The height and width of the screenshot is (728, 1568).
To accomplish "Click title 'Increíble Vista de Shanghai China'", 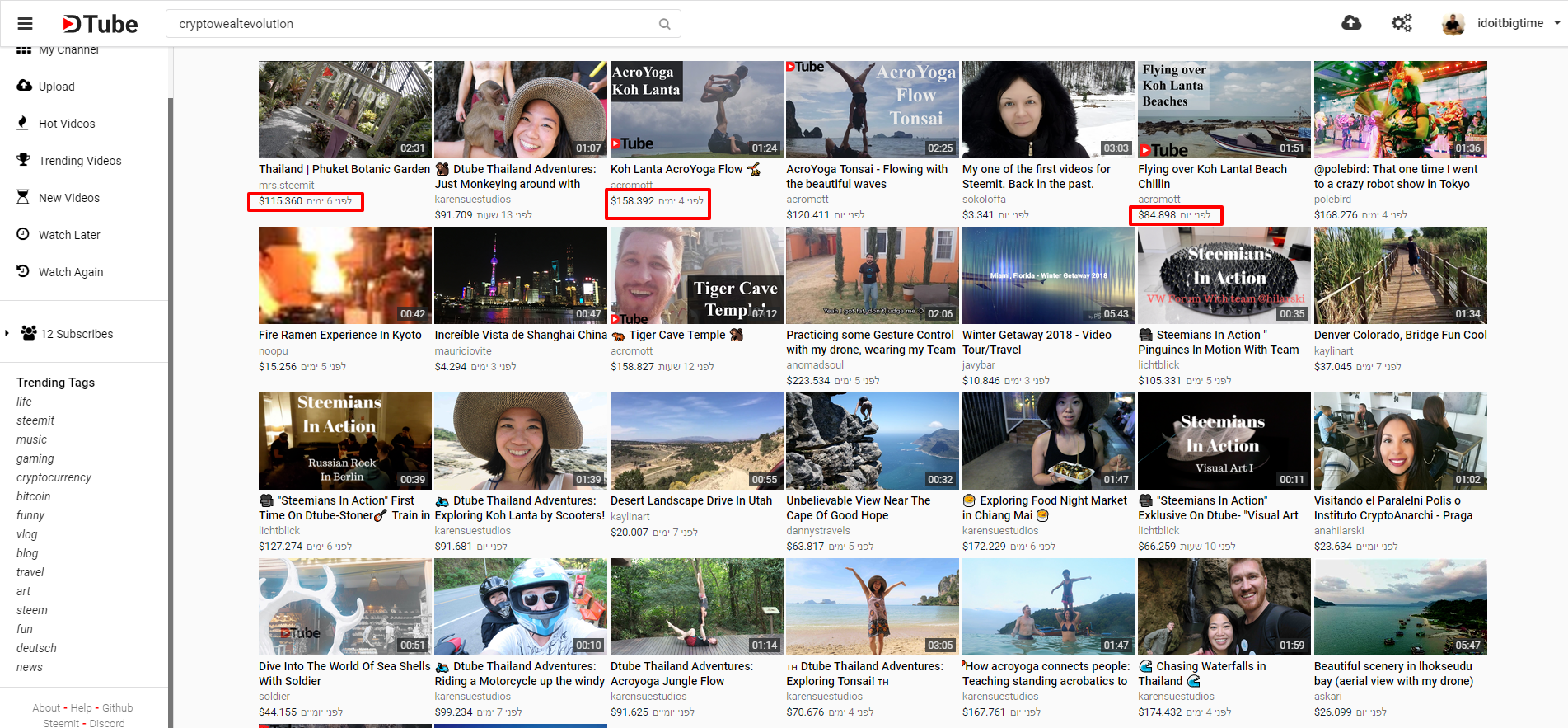I will (521, 335).
